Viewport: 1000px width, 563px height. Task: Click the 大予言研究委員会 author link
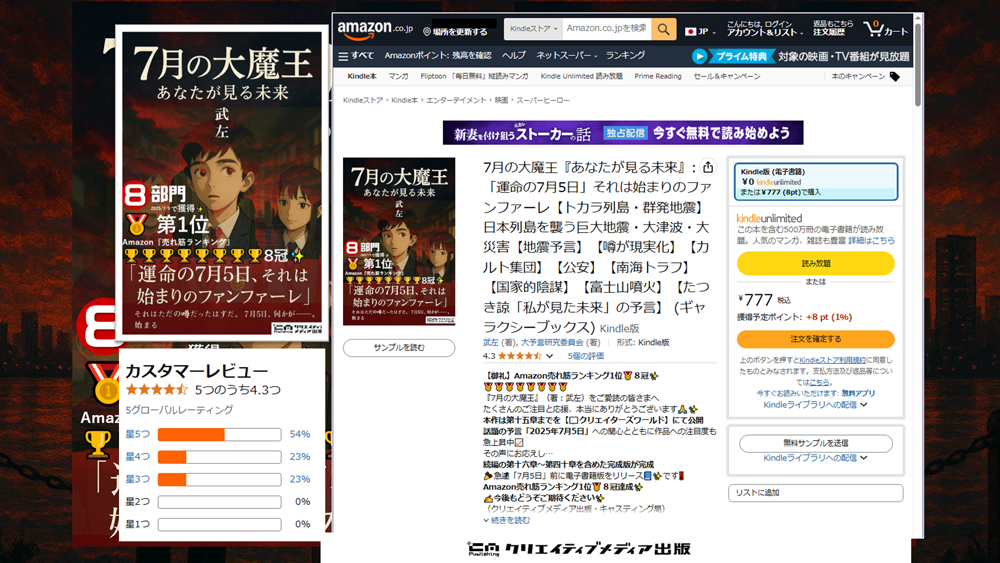[x=552, y=342]
